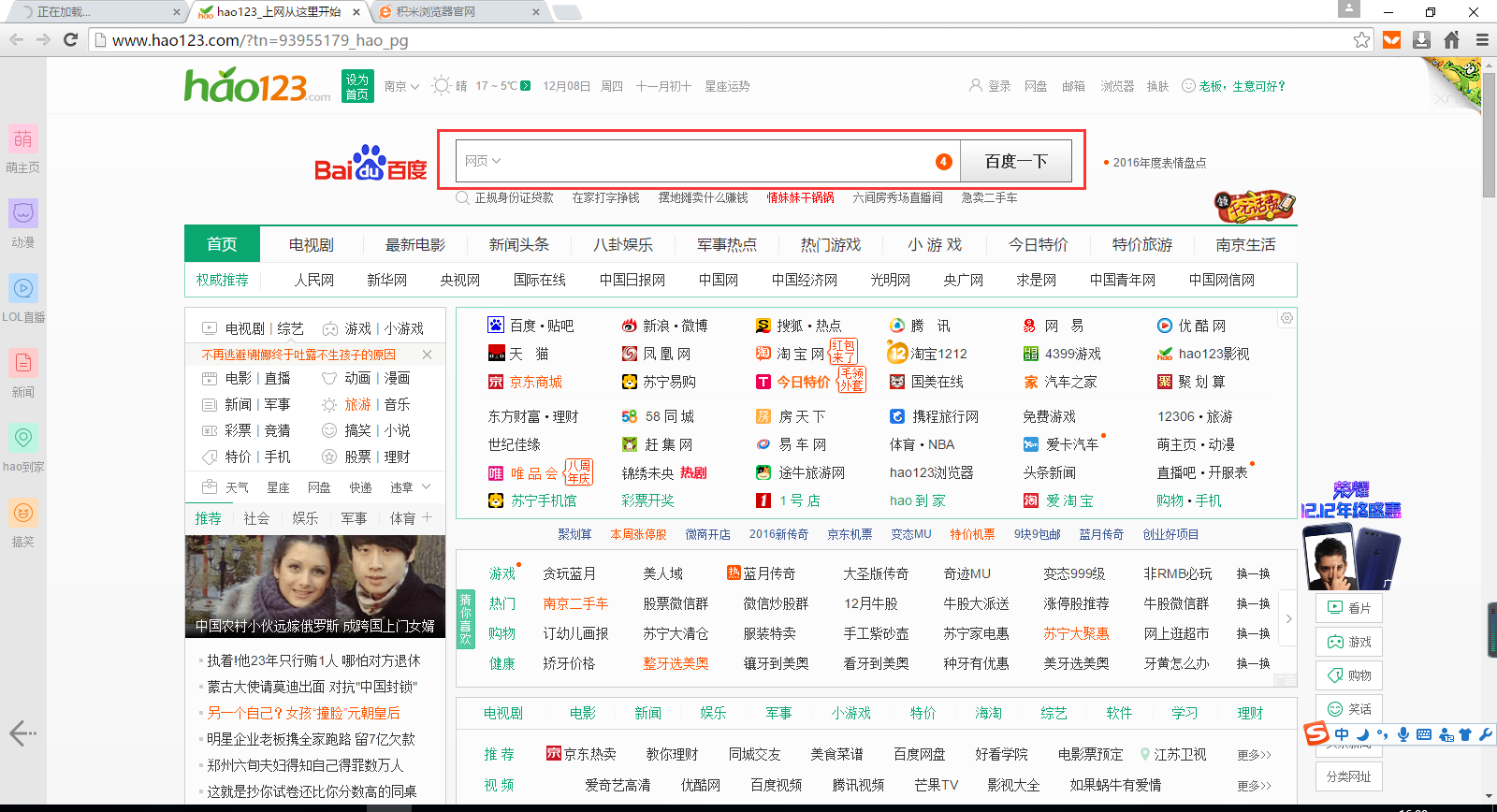Refresh the 游戏 row with 换一换
The width and height of the screenshot is (1497, 812).
click(x=1253, y=573)
